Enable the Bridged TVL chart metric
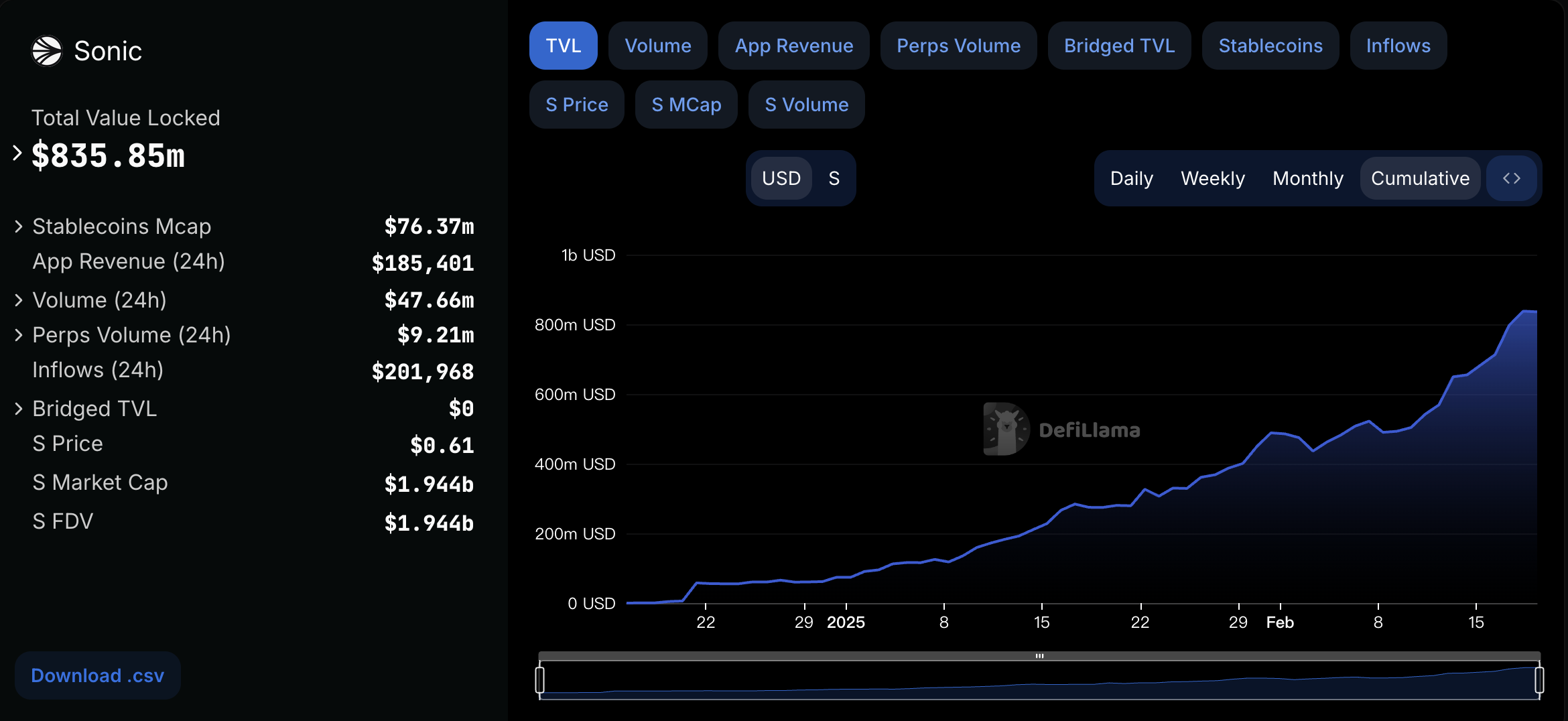Screen dimensions: 1568x721 [1120, 46]
